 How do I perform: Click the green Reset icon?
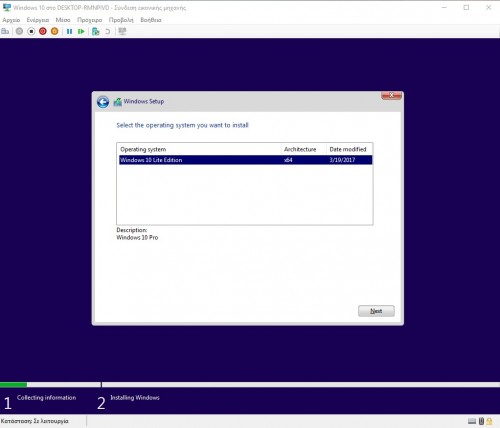click(x=81, y=31)
